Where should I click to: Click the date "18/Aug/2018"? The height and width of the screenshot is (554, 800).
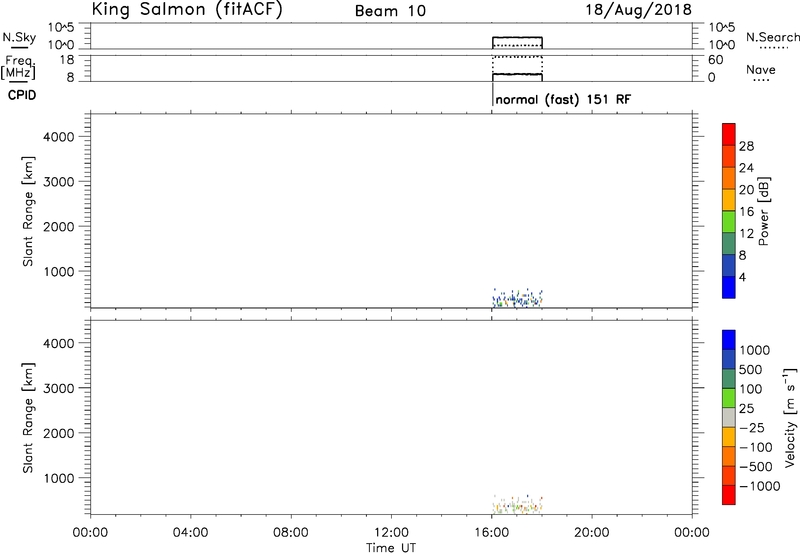[638, 10]
